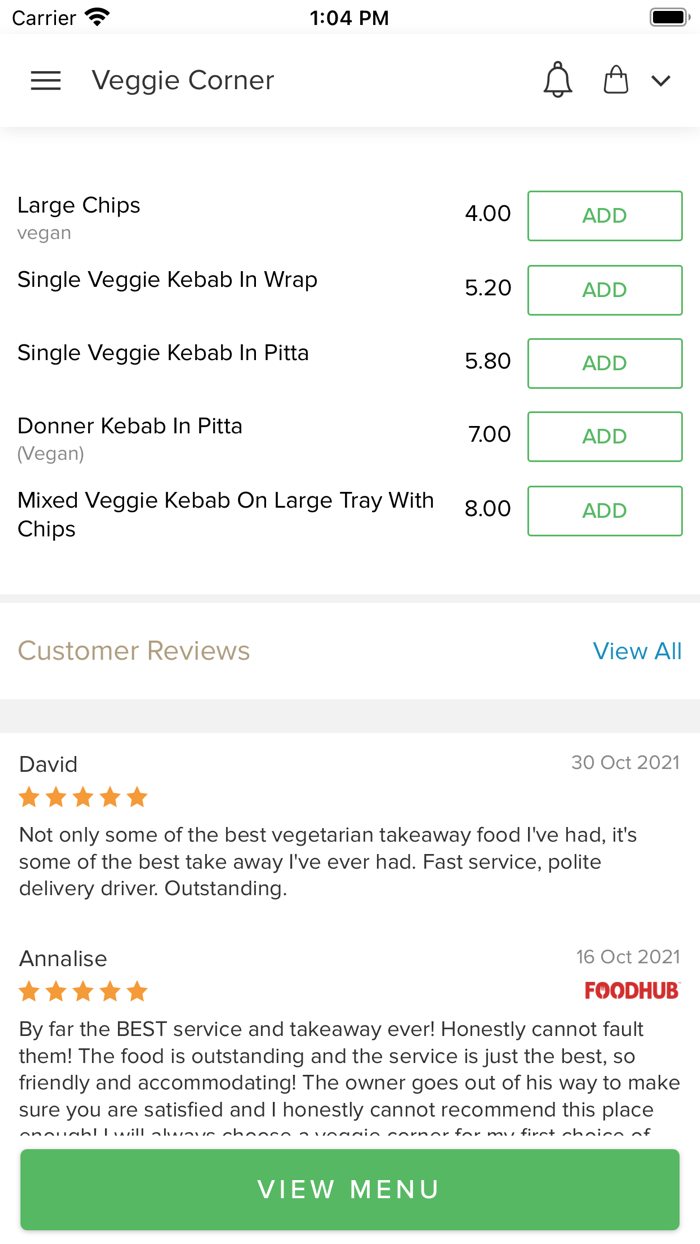Tap the notification bell icon
The image size is (700, 1244).
558,80
